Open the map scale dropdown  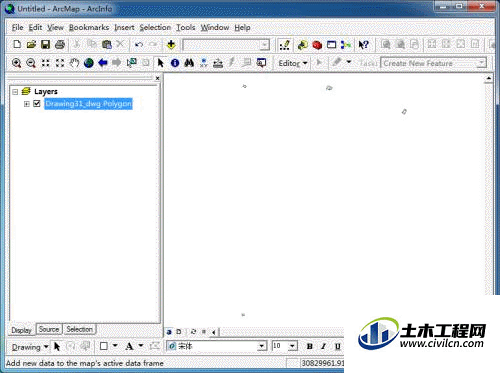pos(264,45)
